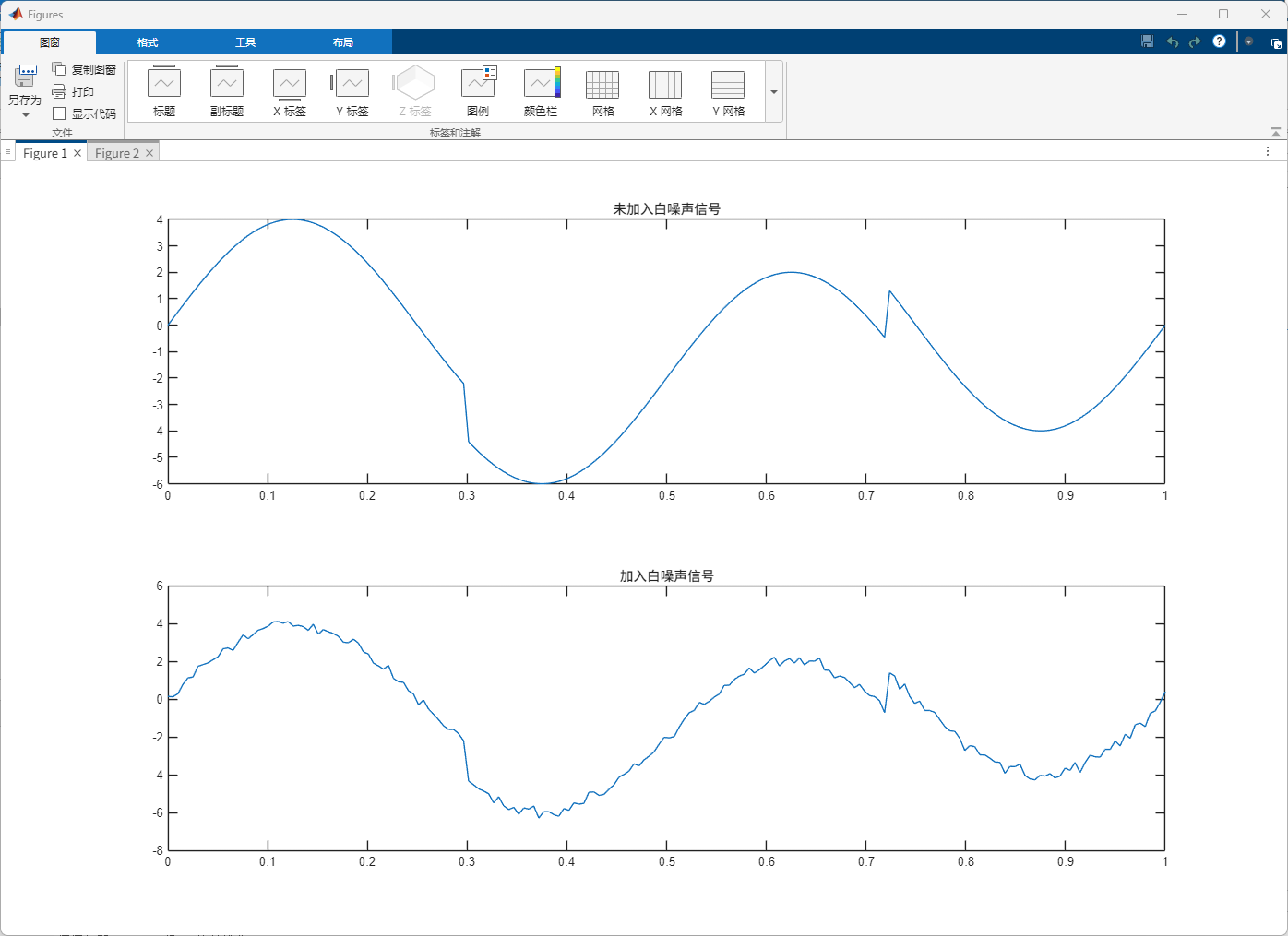Screen dimensions: 1288x936
Task: Click the title 加入白噪声信号
Action: click(x=666, y=576)
